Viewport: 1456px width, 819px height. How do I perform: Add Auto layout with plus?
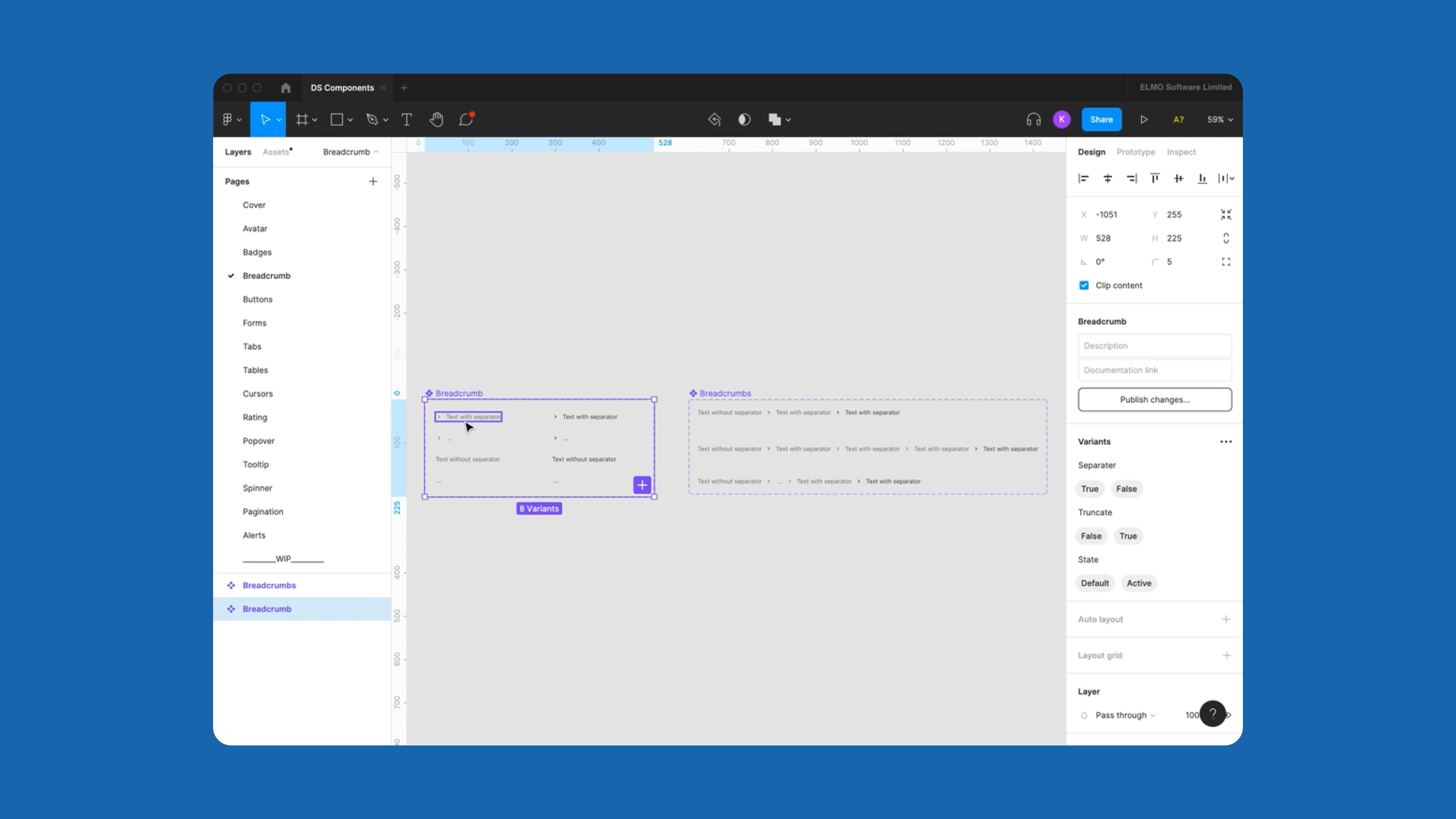[x=1226, y=620]
